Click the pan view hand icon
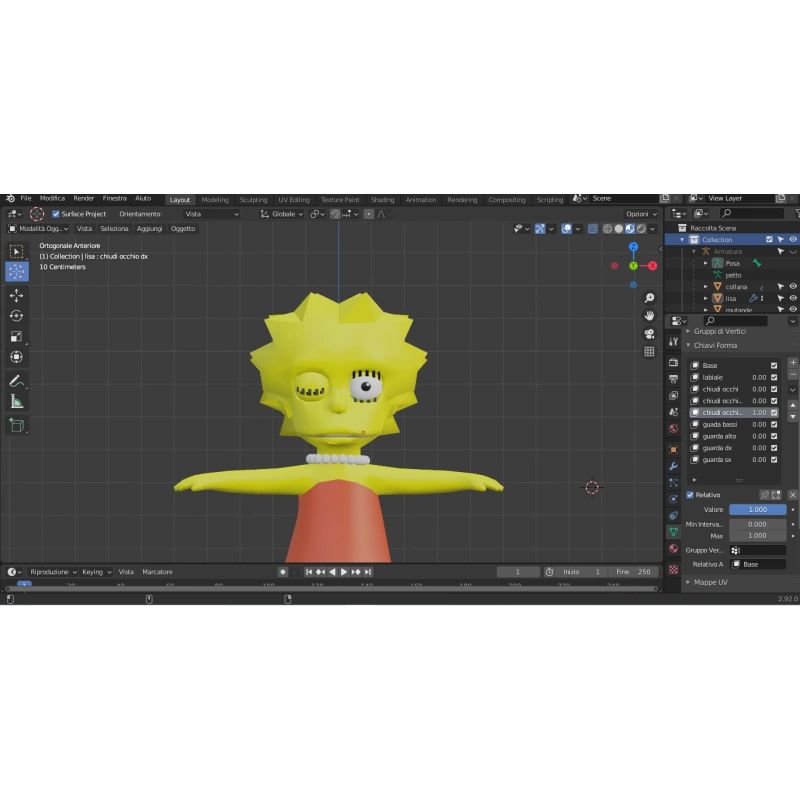 (649, 316)
